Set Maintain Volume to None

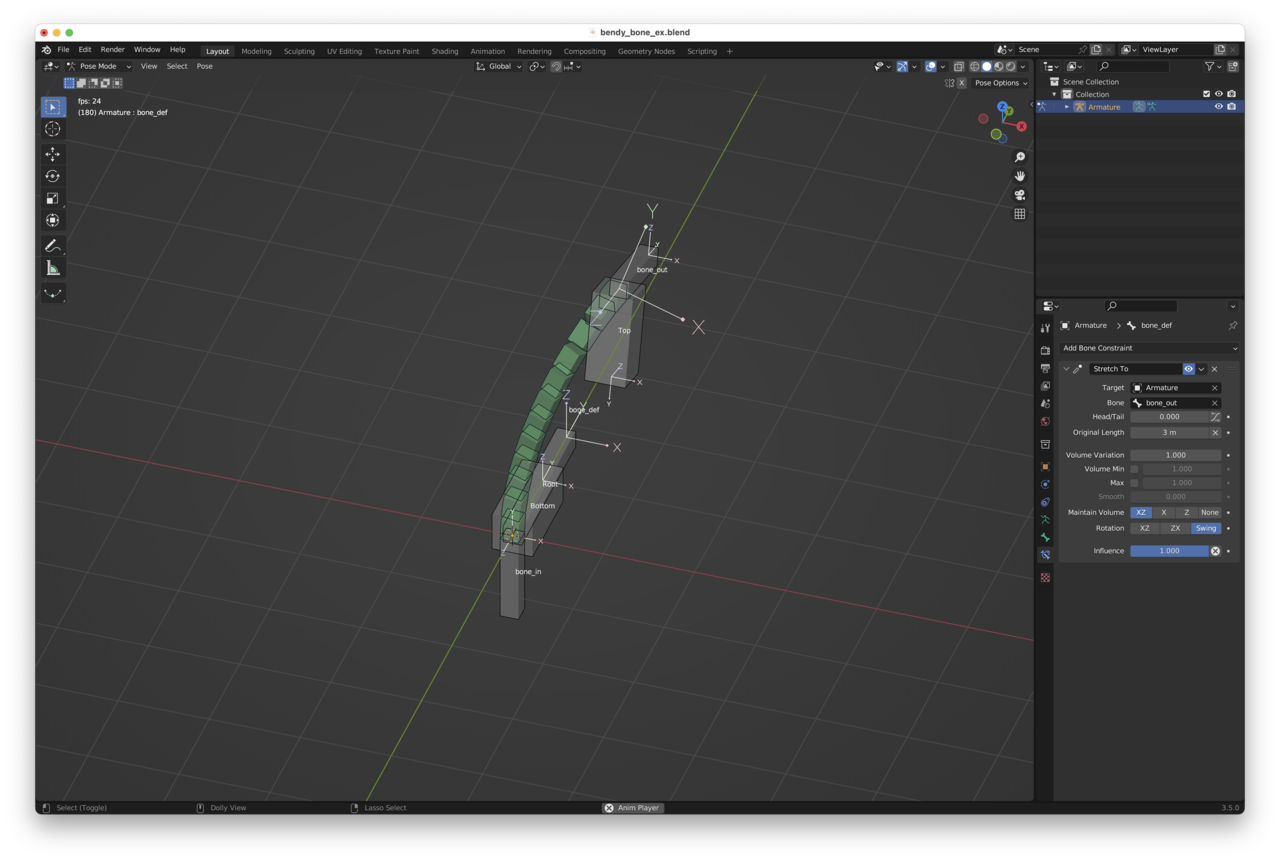1209,513
